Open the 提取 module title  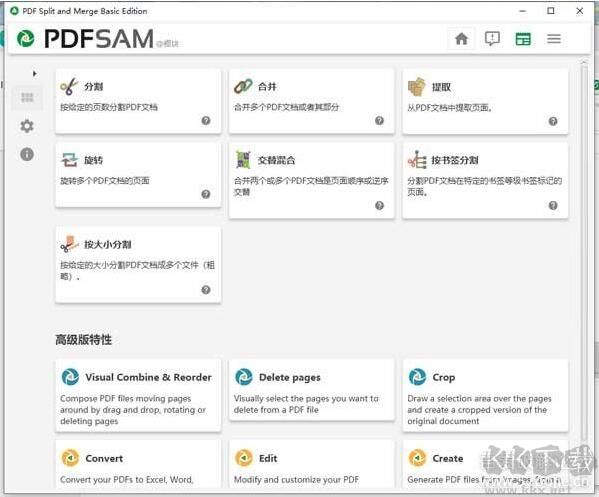tap(441, 87)
